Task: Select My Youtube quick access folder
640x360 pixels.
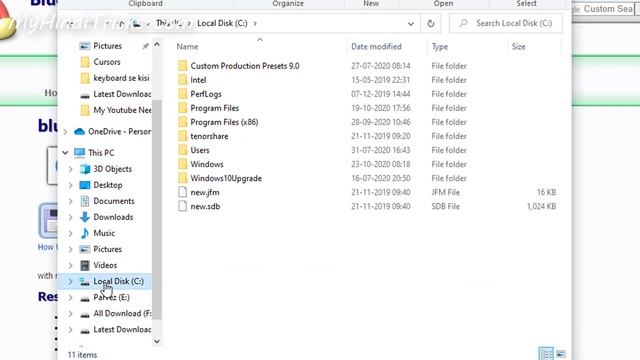Action: click(x=122, y=110)
